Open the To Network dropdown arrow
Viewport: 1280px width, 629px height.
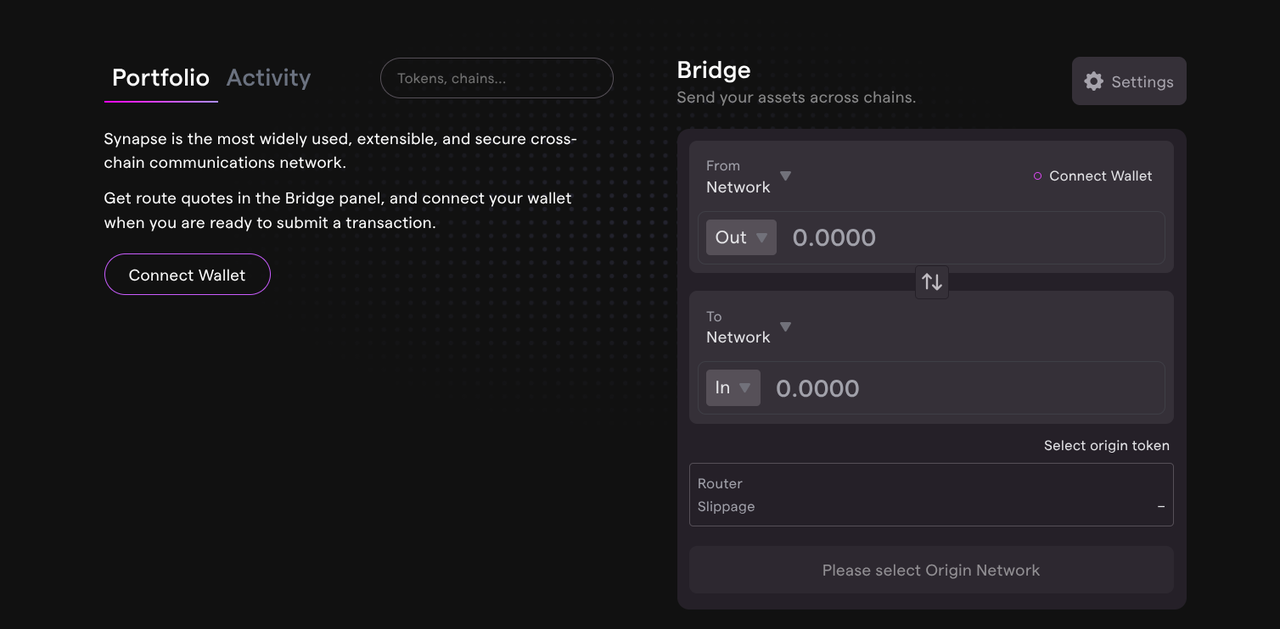point(785,327)
